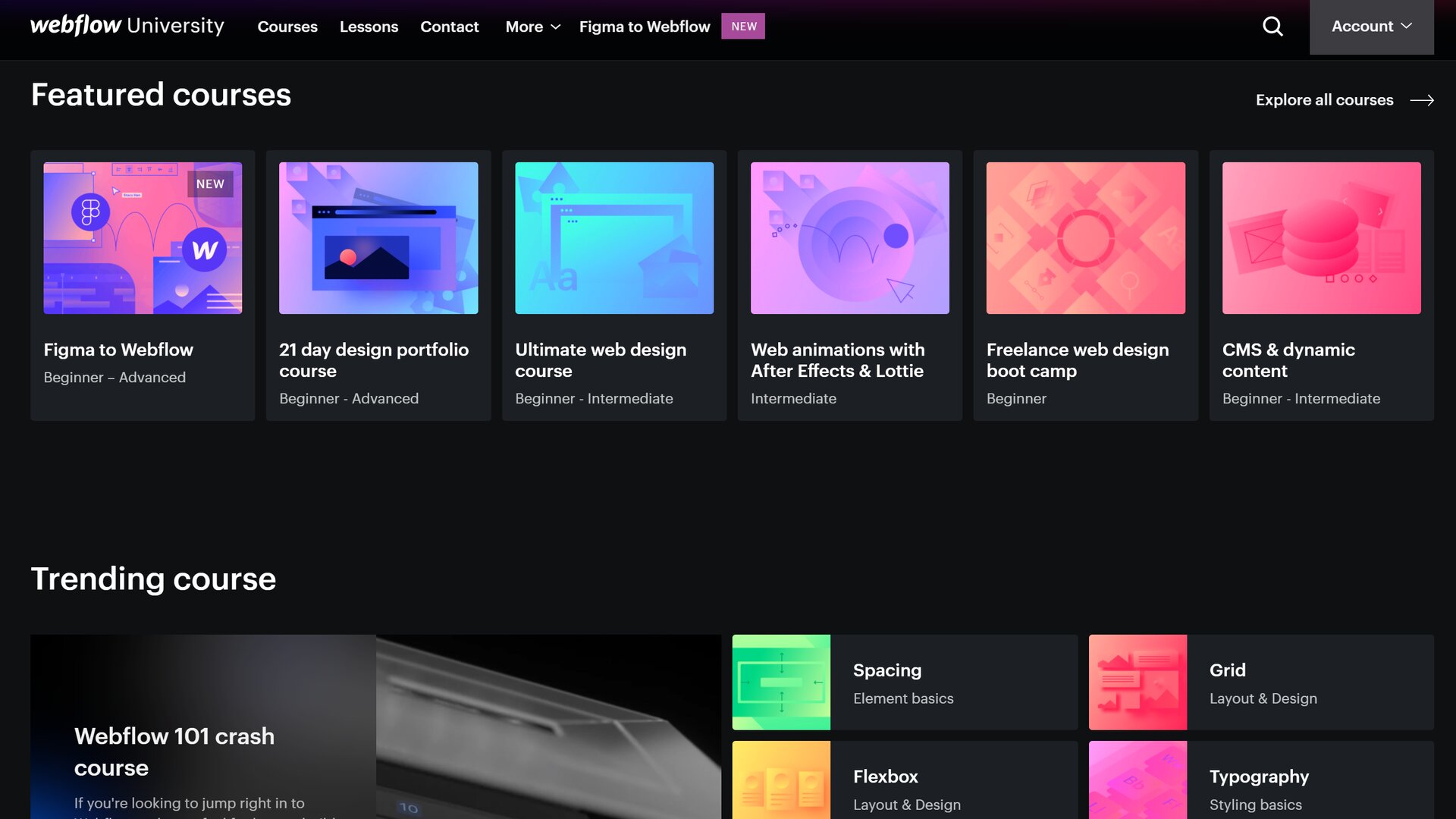Expand the More menu
1456x819 pixels.
[x=532, y=27]
